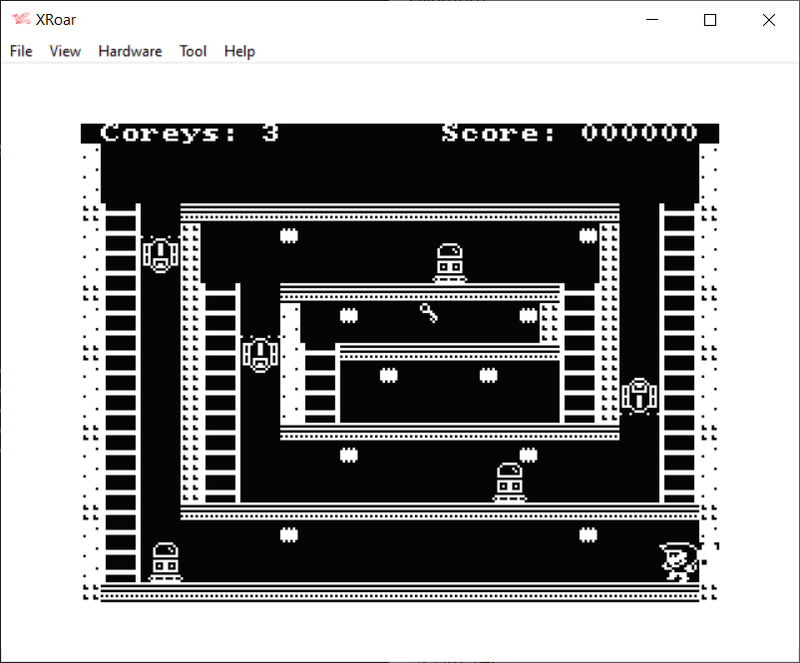Image resolution: width=800 pixels, height=663 pixels.
Task: Open the File menu
Action: point(21,51)
